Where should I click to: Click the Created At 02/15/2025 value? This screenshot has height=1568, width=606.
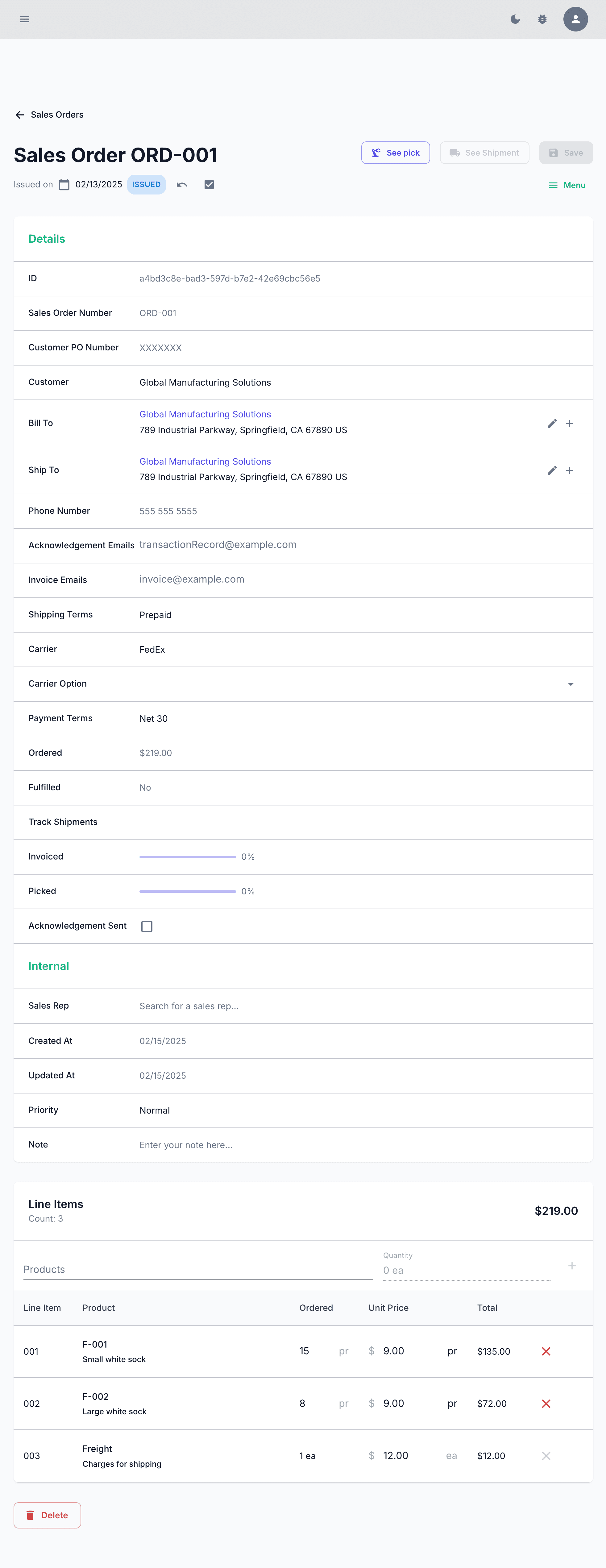coord(162,1041)
